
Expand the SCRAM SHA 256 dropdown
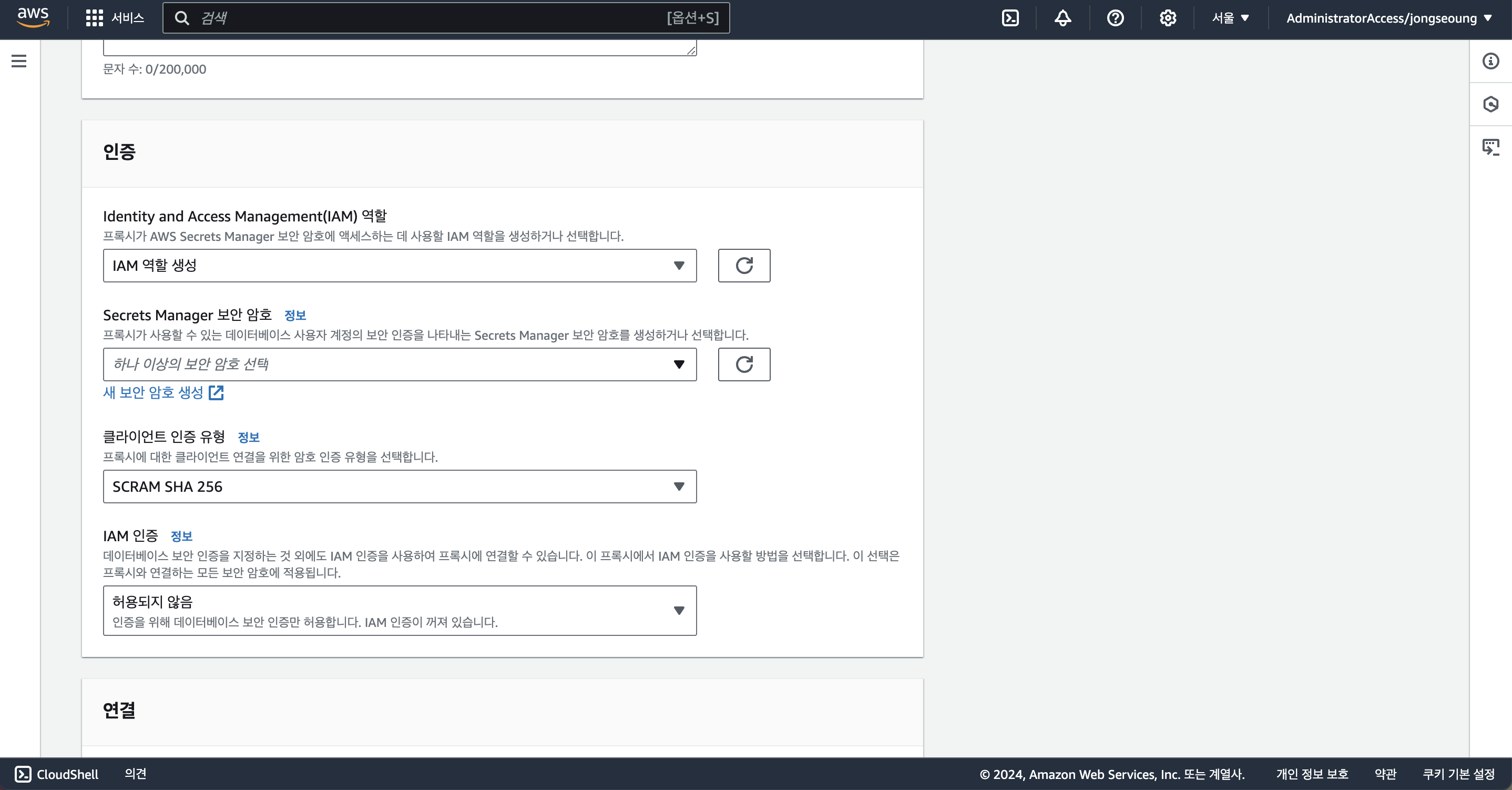point(399,487)
